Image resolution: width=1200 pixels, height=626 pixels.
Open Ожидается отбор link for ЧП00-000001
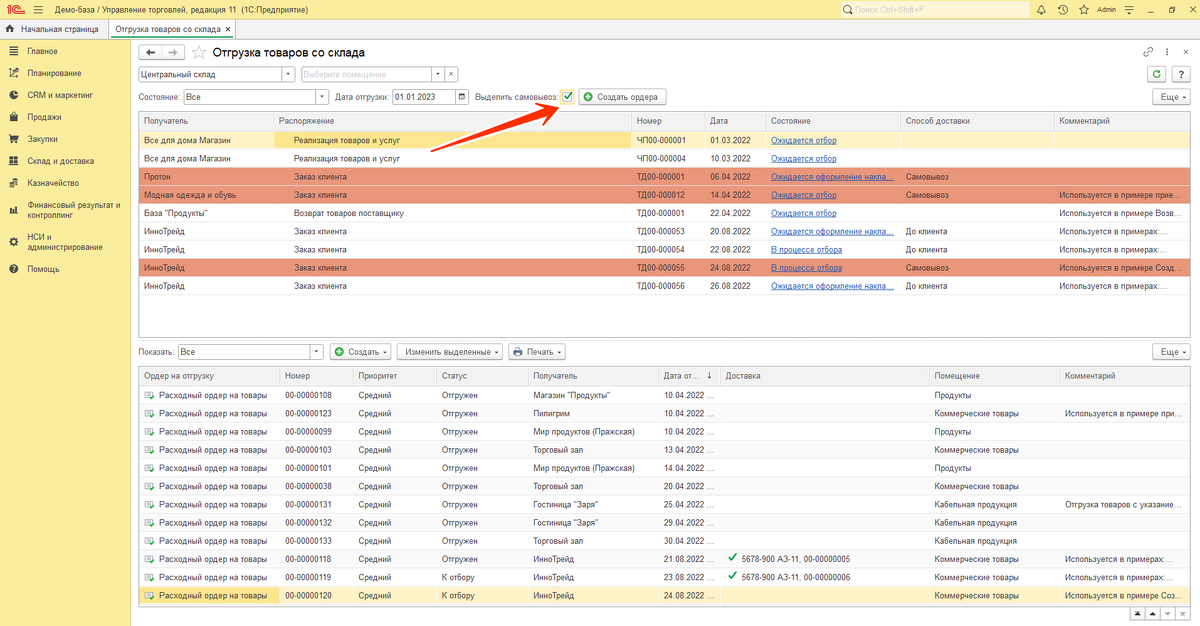(803, 140)
